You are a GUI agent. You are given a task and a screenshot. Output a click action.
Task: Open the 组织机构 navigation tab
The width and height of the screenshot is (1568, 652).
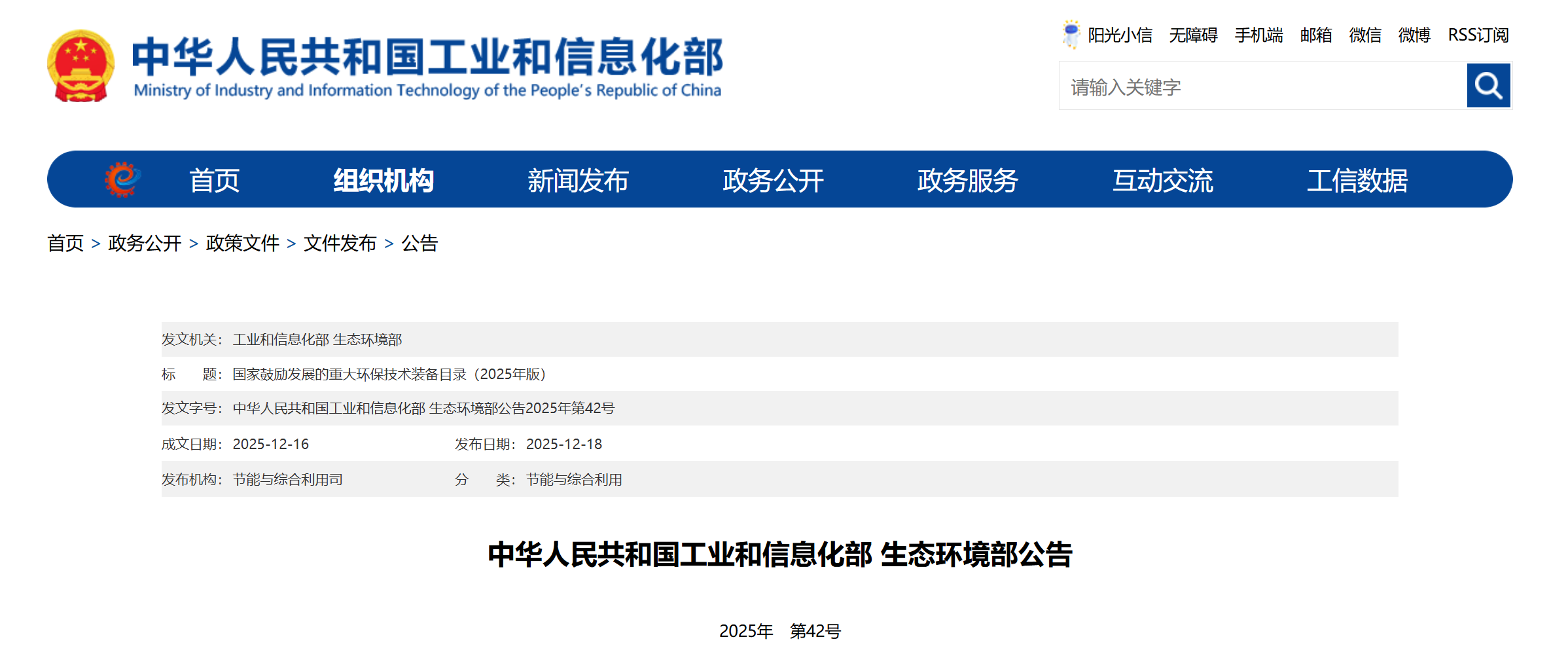(x=383, y=181)
